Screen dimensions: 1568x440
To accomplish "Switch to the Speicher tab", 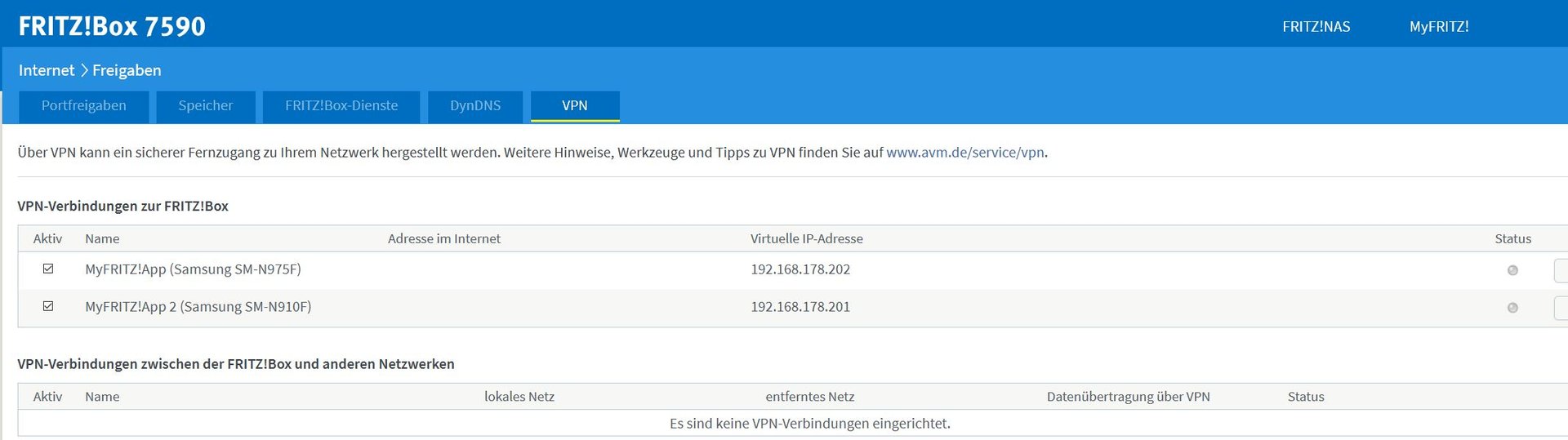I will (206, 106).
